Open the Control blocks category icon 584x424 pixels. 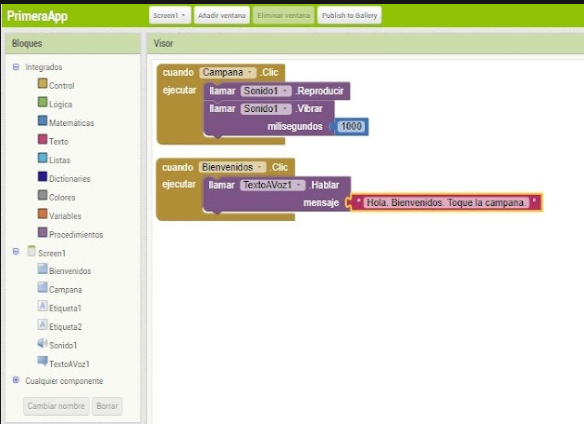pos(42,83)
